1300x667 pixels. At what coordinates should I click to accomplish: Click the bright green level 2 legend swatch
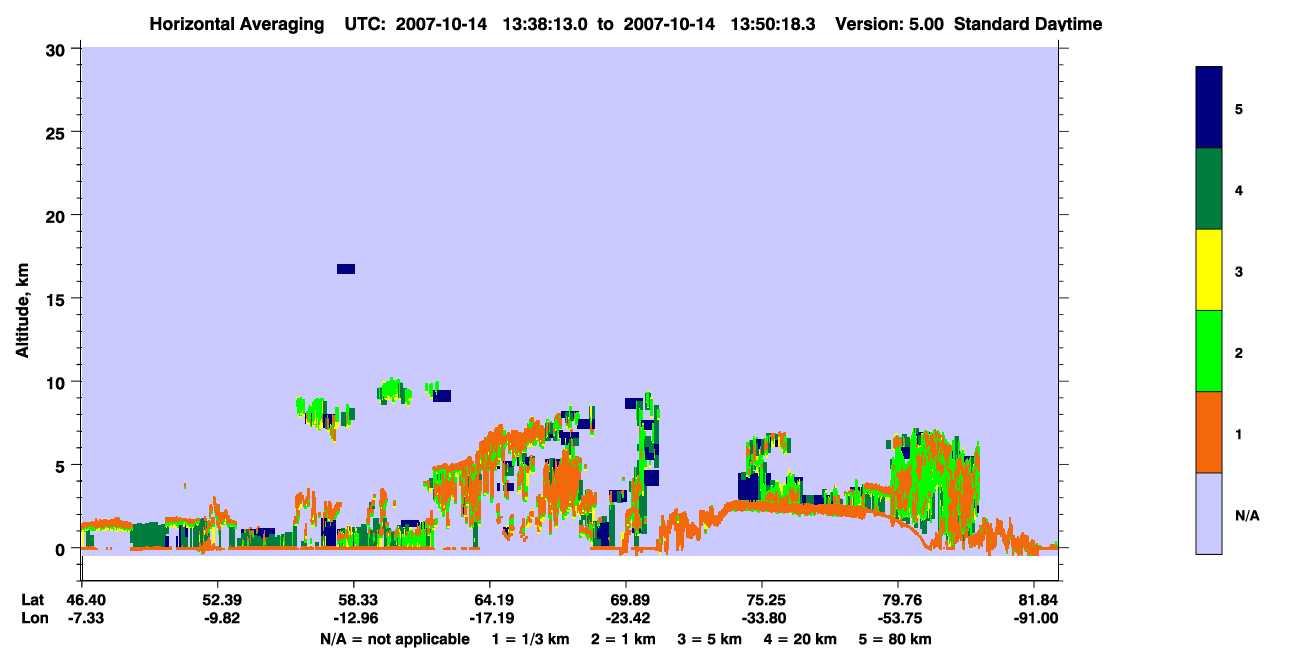pos(1209,351)
